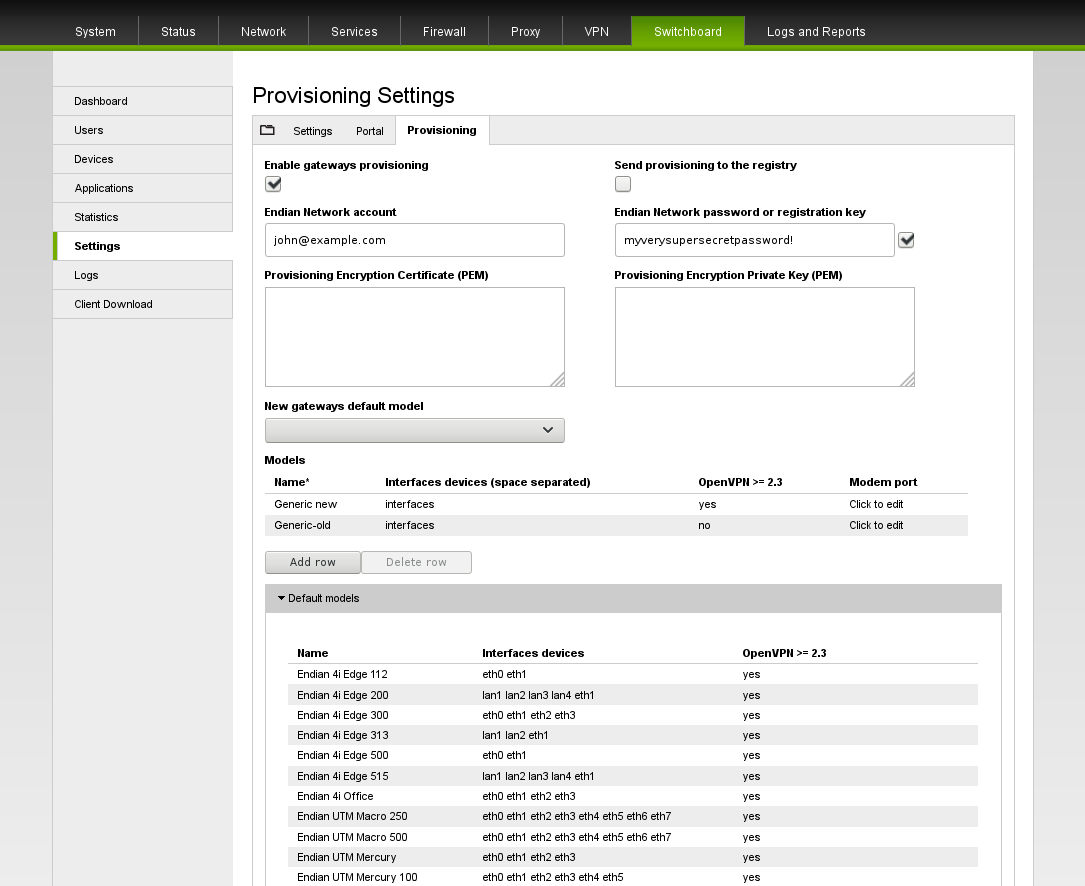Toggle Enable gateways provisioning checkbox
The height and width of the screenshot is (886, 1085).
273,184
